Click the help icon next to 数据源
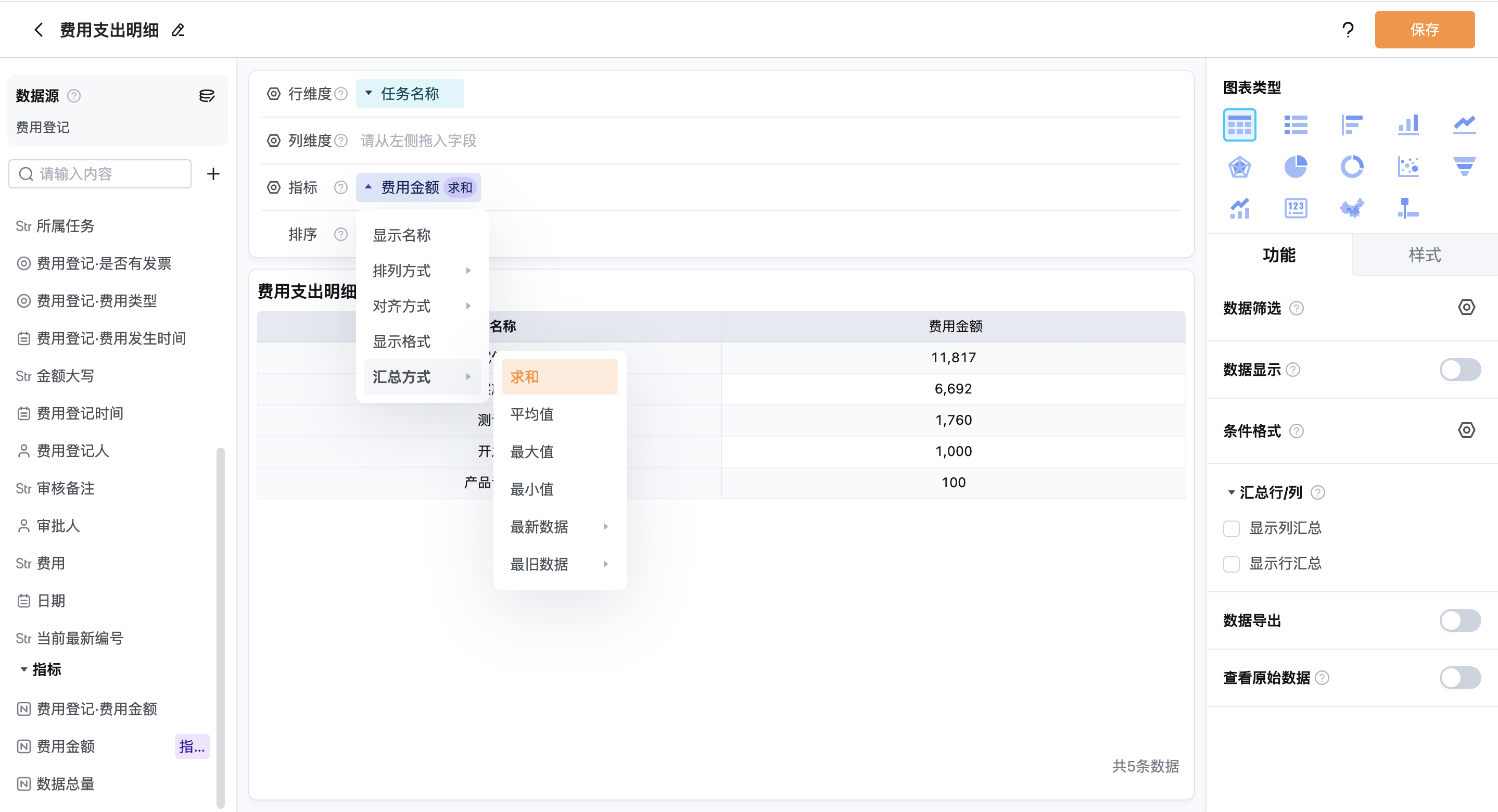 tap(74, 95)
